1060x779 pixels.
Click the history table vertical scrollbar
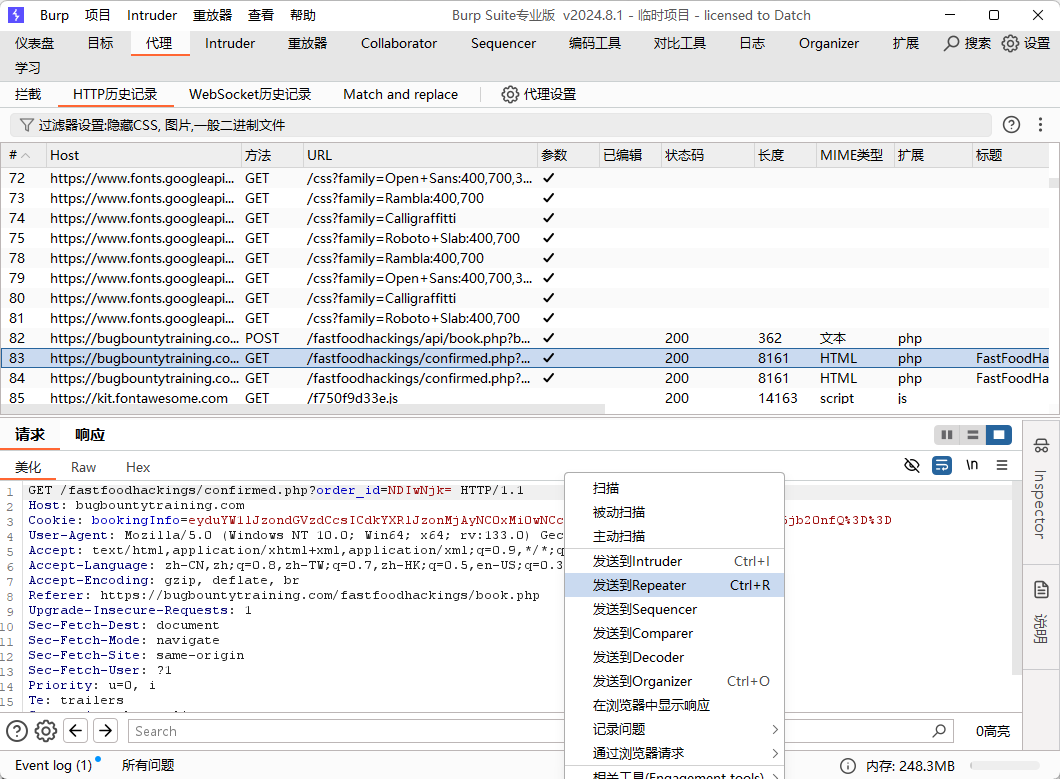point(1053,183)
